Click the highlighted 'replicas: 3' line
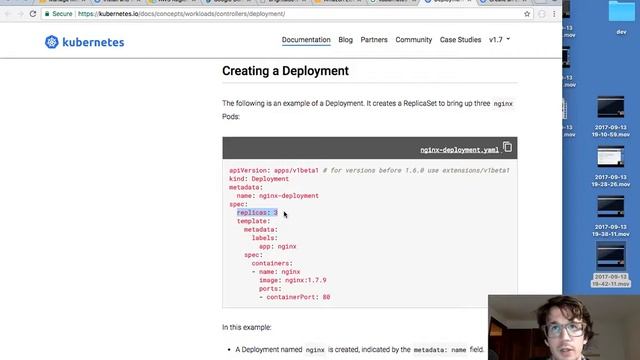Screen dimensions: 640x360 point(257,213)
